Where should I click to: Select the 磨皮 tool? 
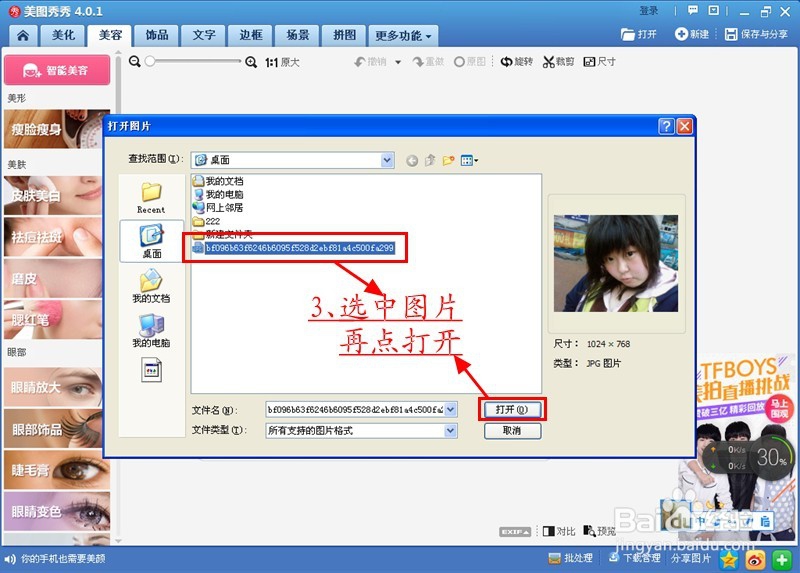[x=54, y=278]
